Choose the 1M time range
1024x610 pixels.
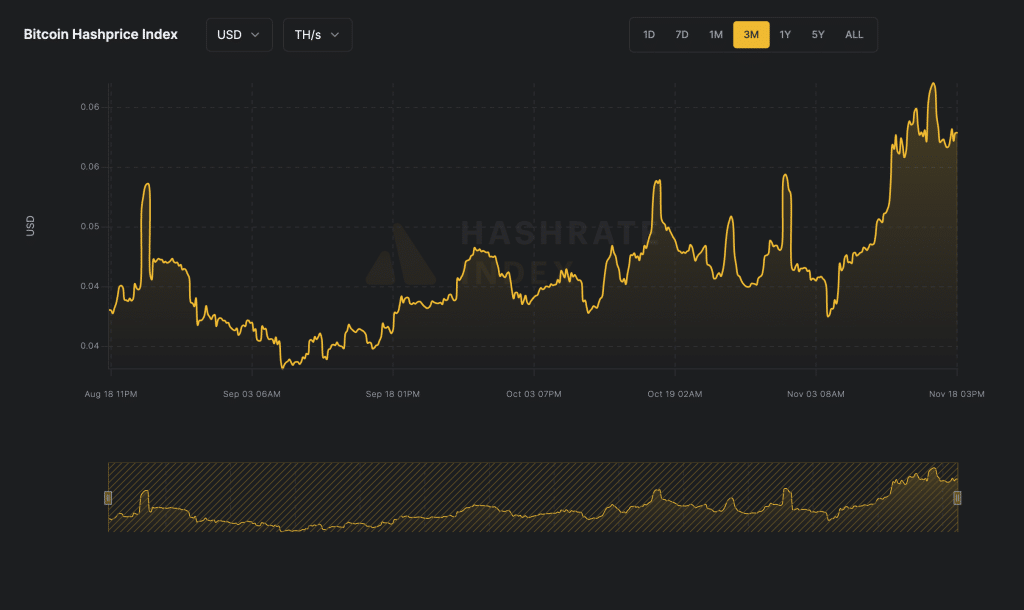tap(716, 35)
